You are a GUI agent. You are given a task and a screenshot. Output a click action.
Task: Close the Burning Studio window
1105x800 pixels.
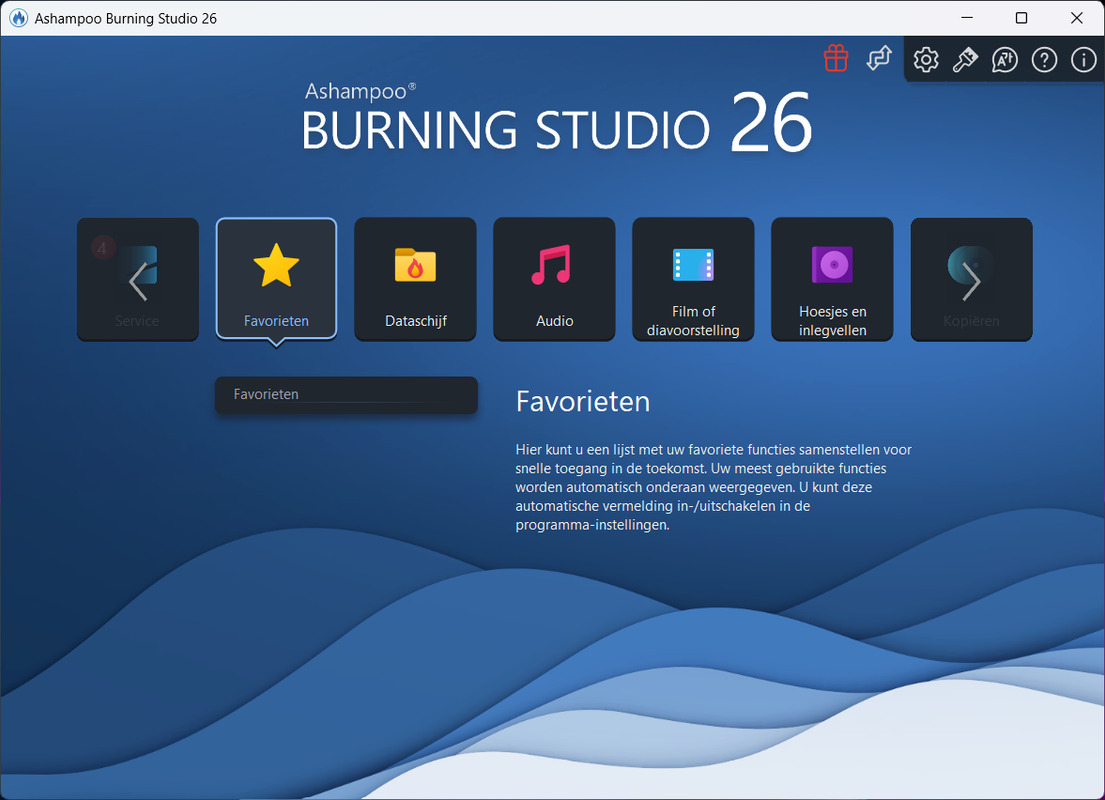click(x=1076, y=18)
